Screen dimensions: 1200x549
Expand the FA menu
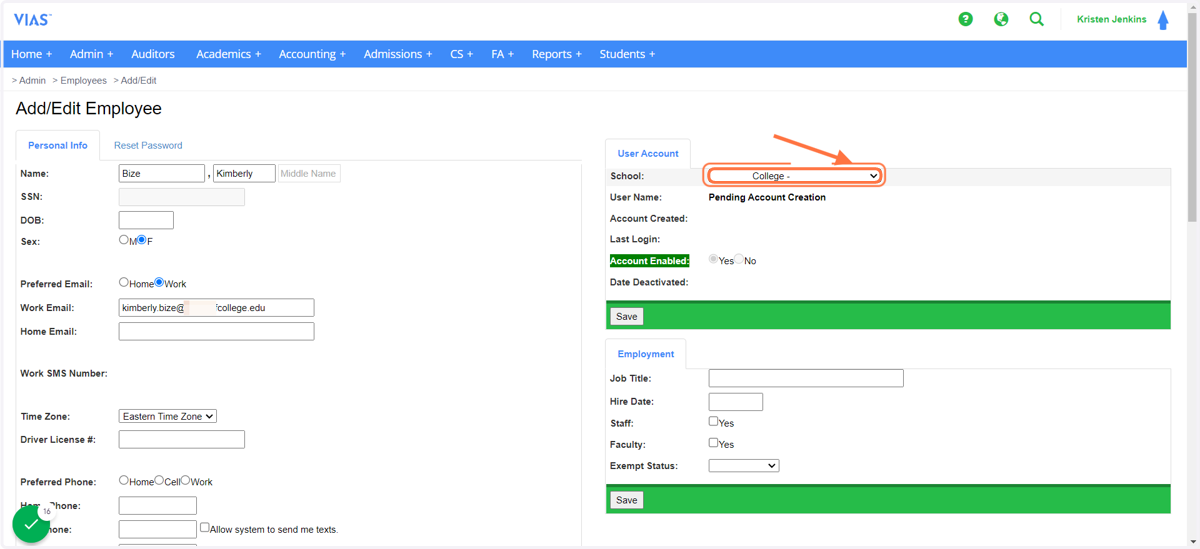tap(503, 54)
